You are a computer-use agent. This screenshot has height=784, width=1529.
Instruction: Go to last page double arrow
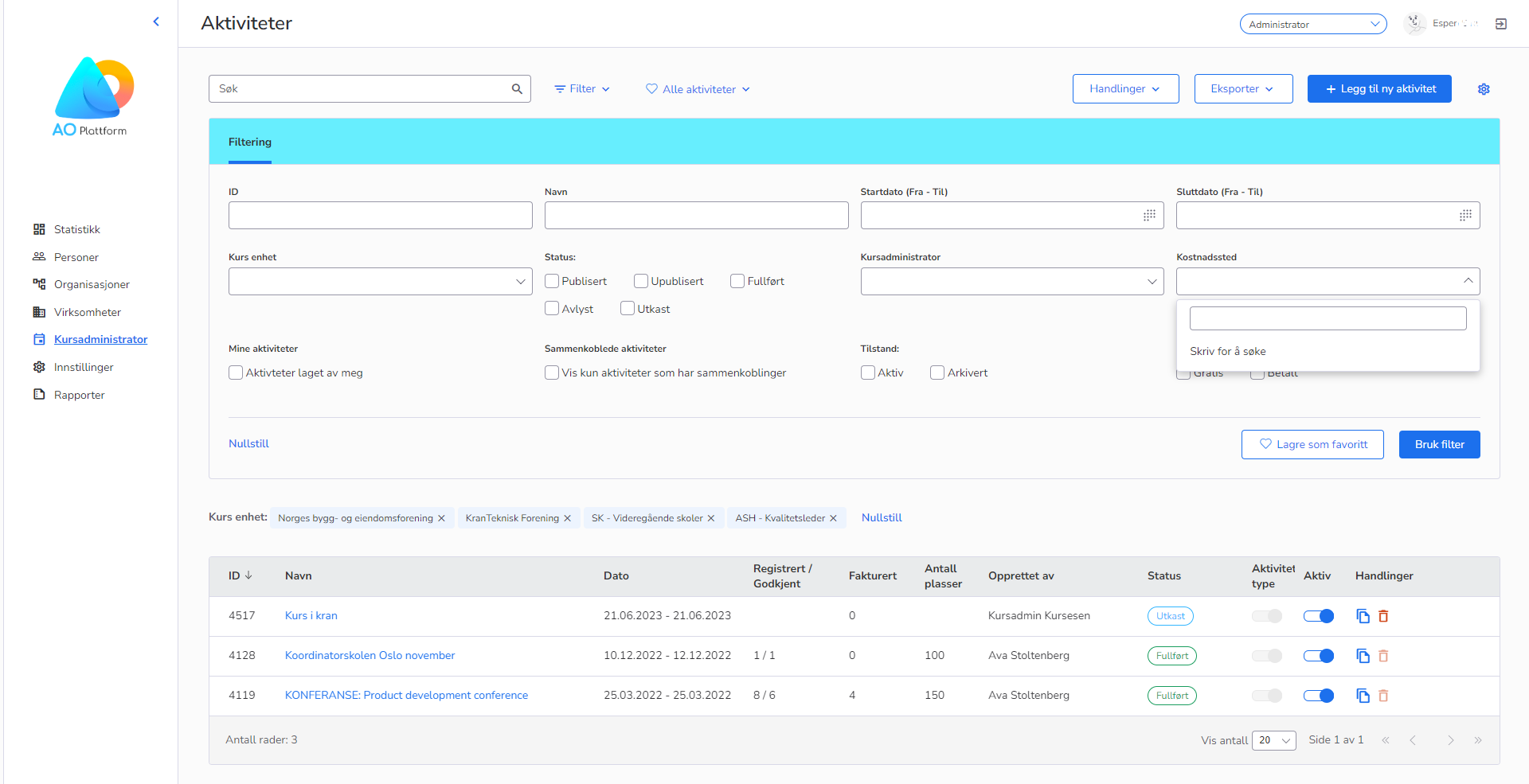click(1478, 740)
